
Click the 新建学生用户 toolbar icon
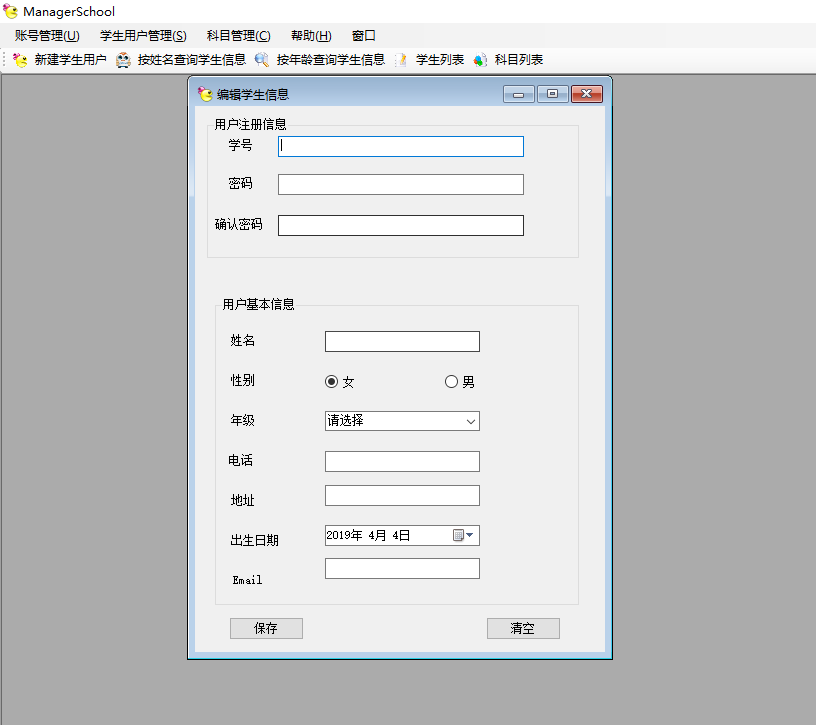[20, 60]
